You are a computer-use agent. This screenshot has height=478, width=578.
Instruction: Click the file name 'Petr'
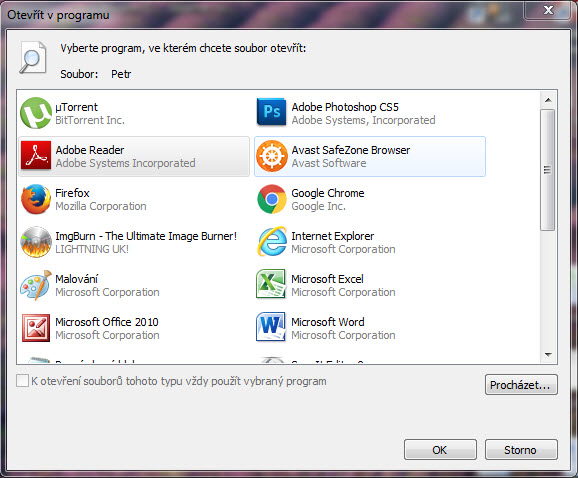tap(121, 74)
